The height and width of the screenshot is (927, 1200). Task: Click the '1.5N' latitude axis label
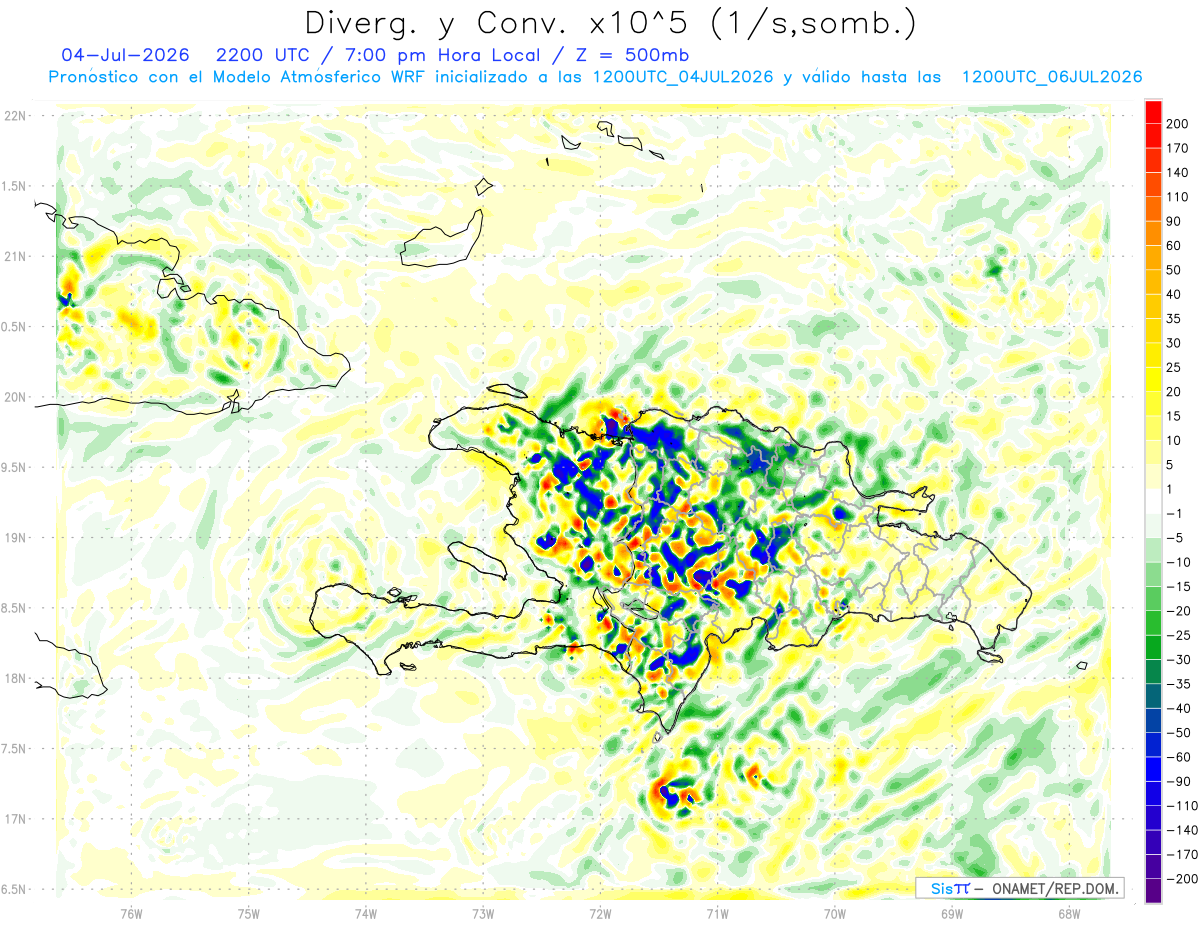click(x=15, y=186)
